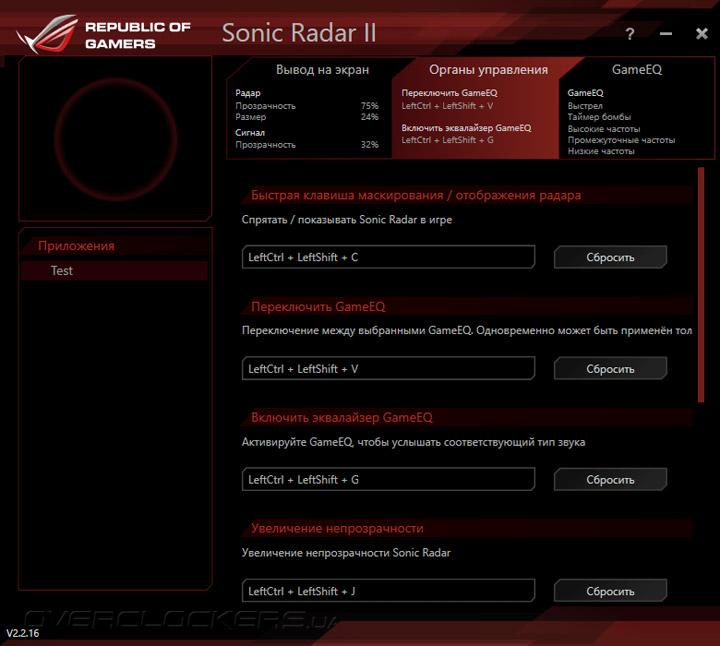Close the Sonic Radar II window
Image resolution: width=720 pixels, height=646 pixels.
pos(702,33)
